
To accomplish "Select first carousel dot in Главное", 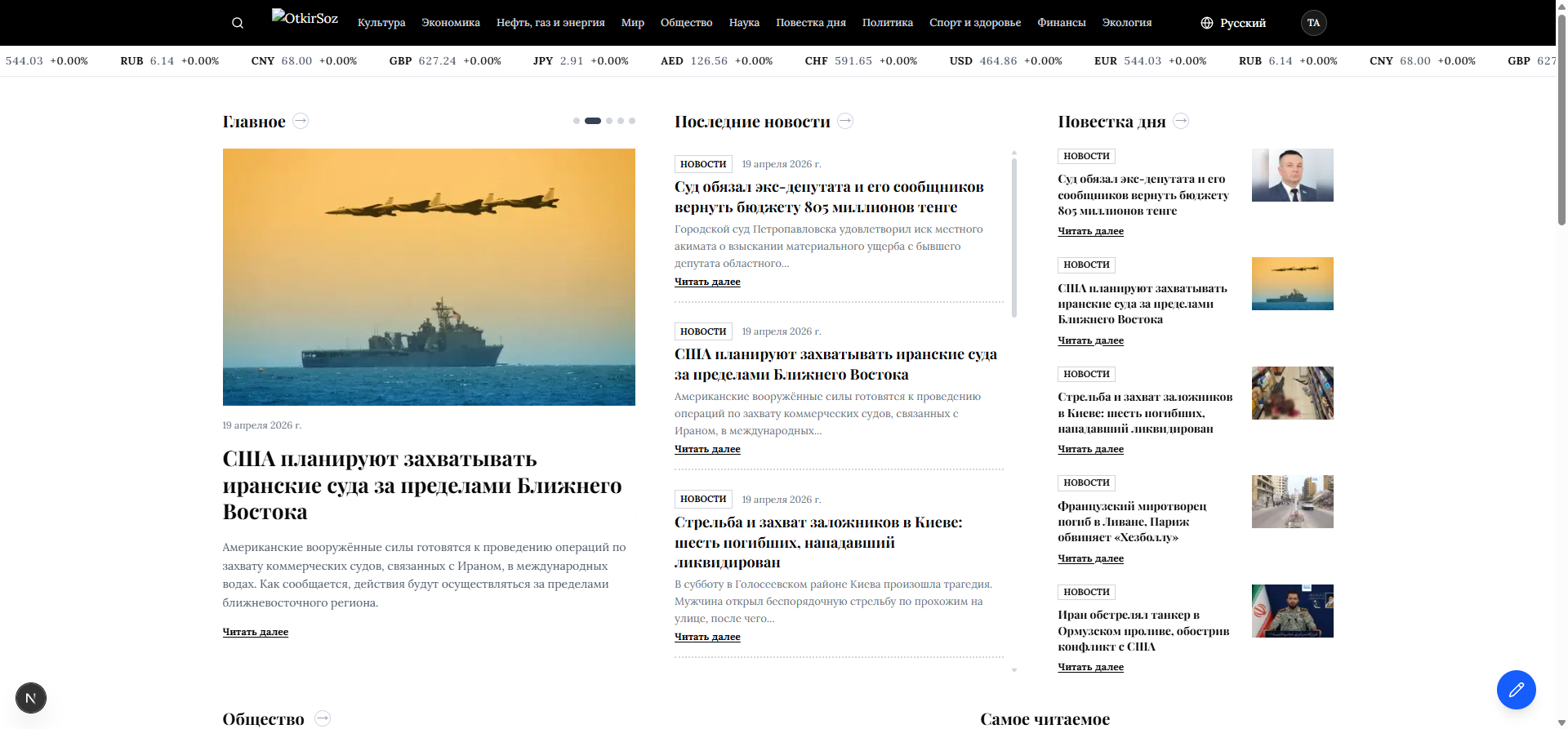I will (577, 121).
